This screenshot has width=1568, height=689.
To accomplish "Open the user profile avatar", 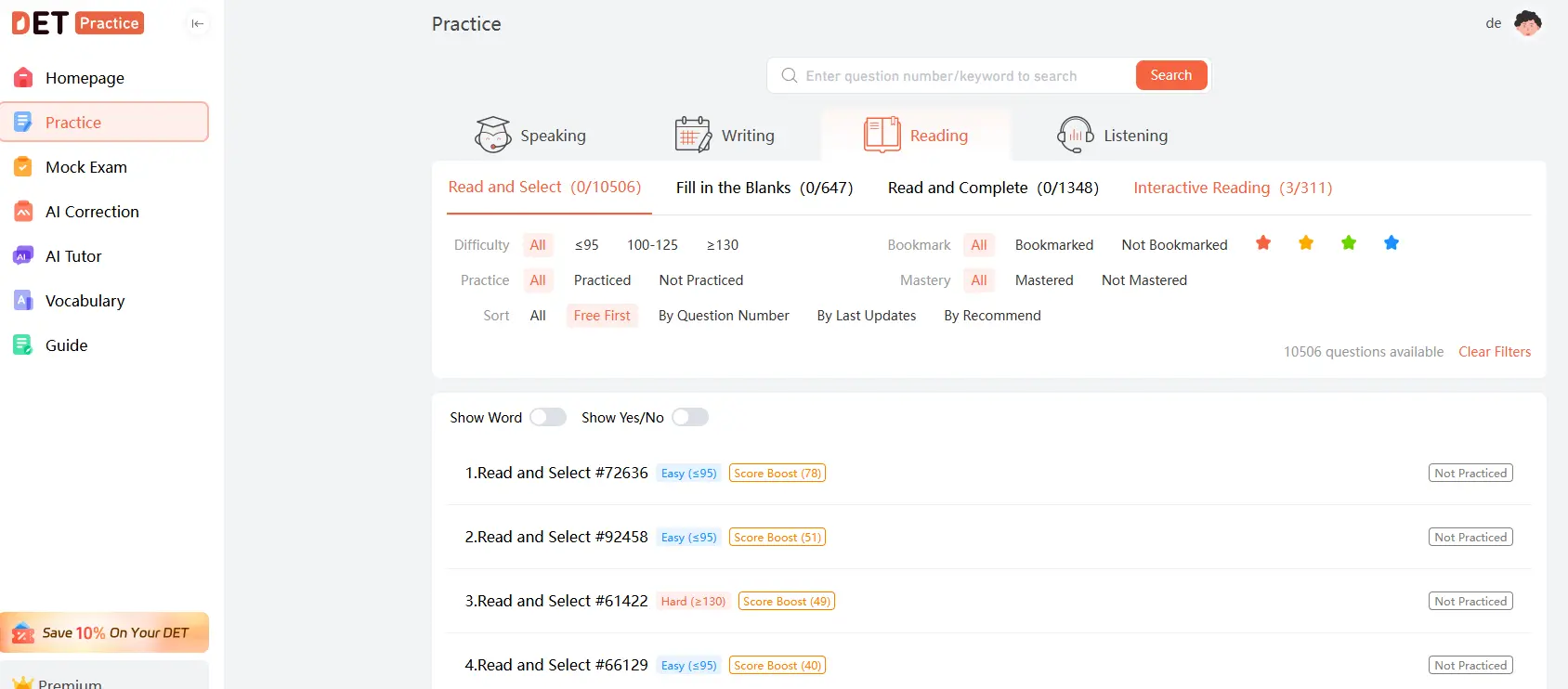I will coord(1527,23).
